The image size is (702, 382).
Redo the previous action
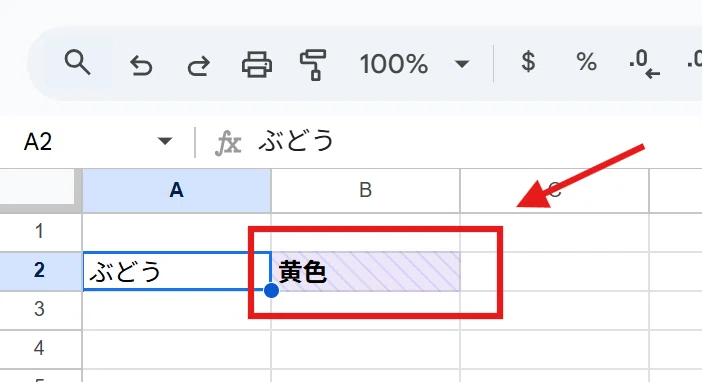[198, 66]
